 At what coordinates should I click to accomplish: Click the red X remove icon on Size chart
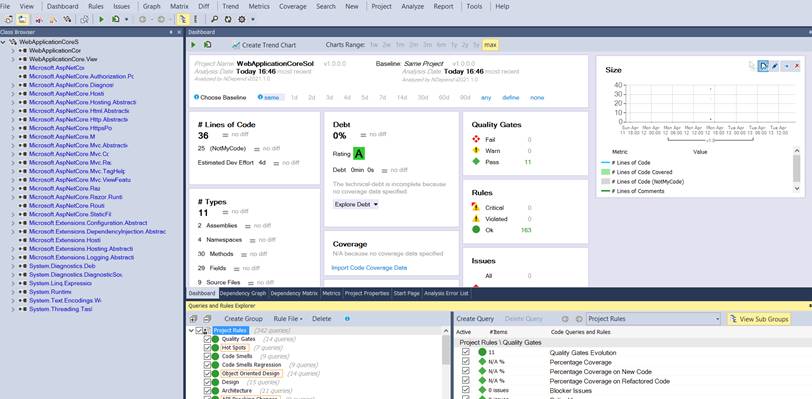click(797, 66)
